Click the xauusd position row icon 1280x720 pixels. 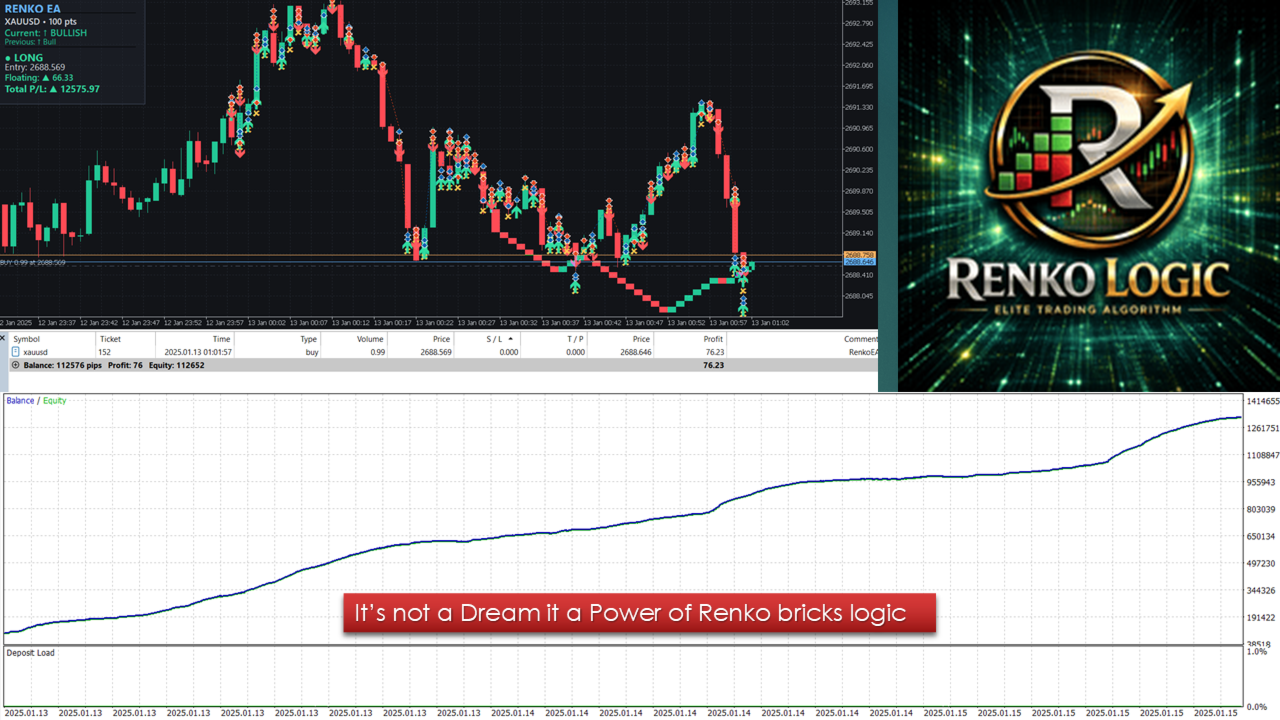pos(16,352)
